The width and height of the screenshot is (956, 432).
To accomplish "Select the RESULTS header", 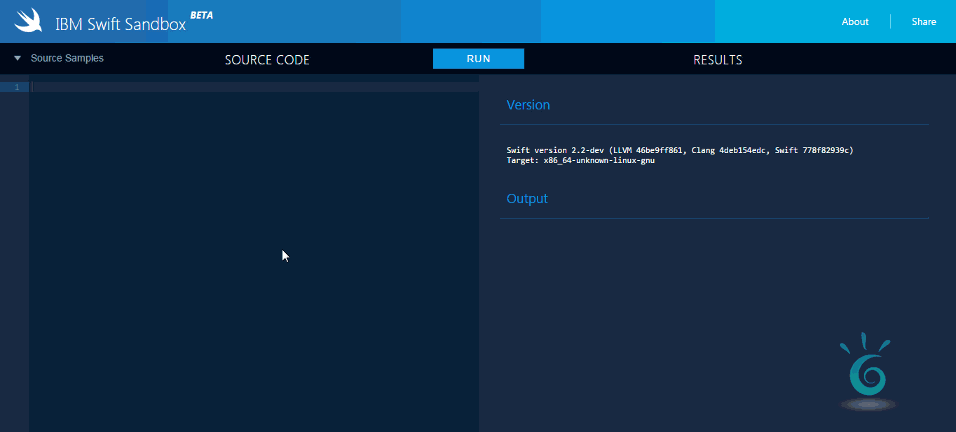I will point(718,60).
